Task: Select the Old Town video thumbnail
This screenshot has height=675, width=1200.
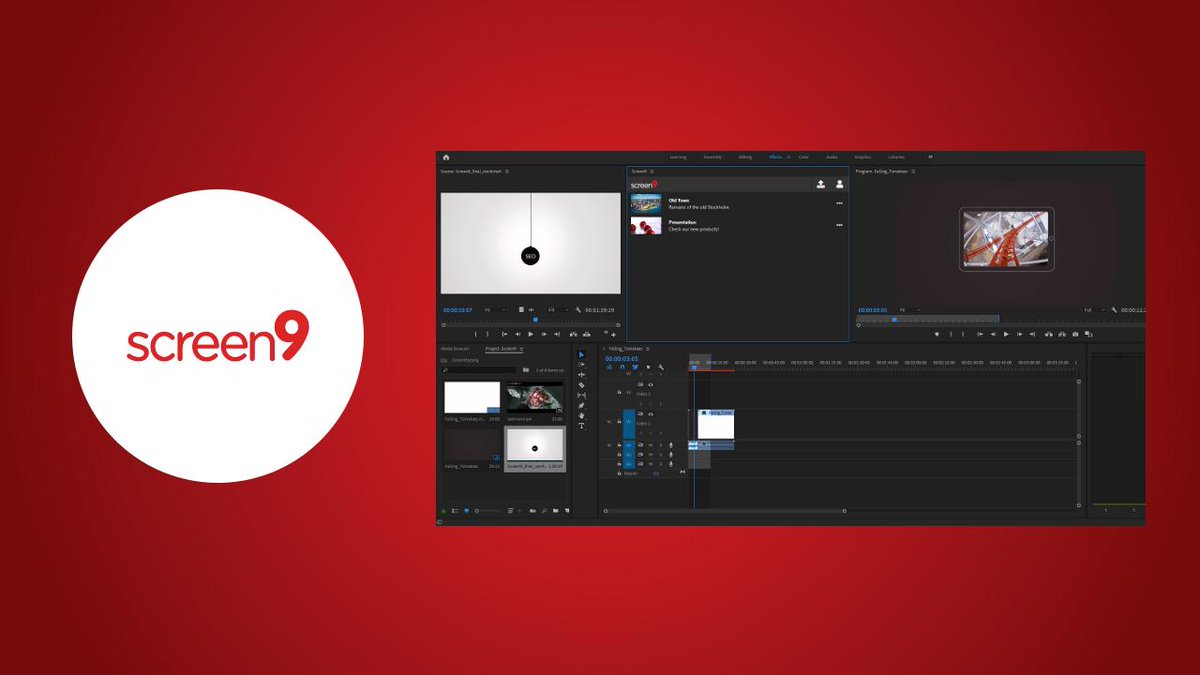Action: [646, 204]
